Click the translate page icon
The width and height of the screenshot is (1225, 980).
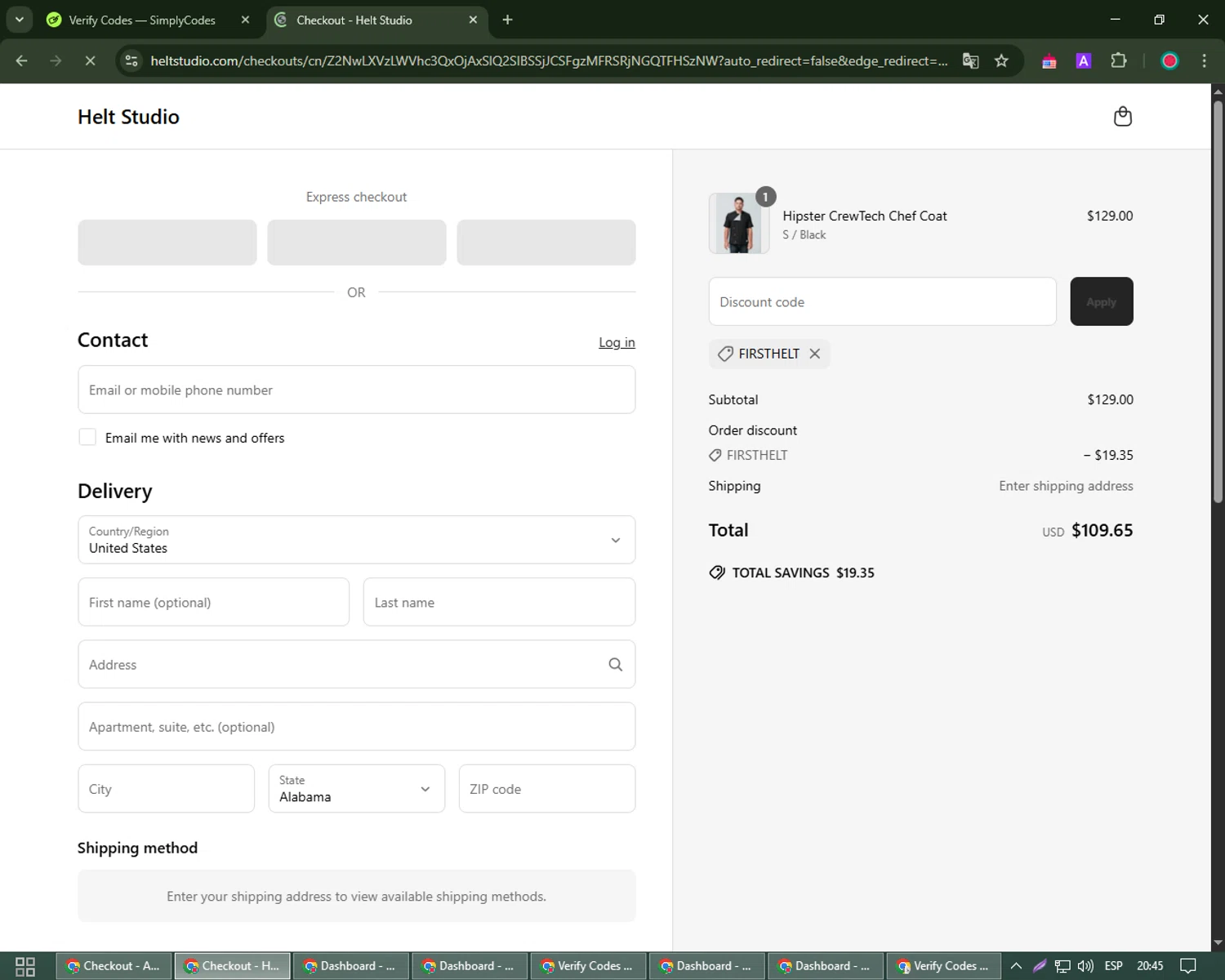point(970,61)
